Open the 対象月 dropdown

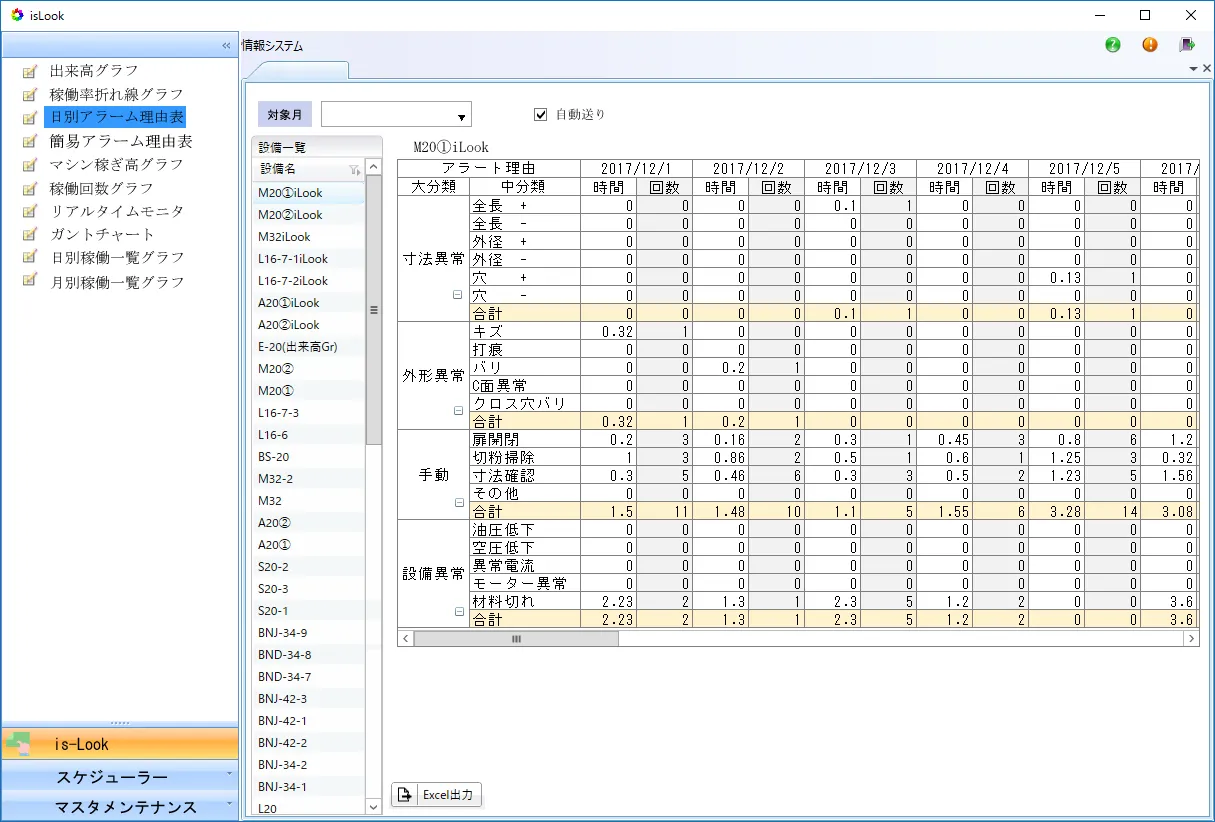point(461,115)
